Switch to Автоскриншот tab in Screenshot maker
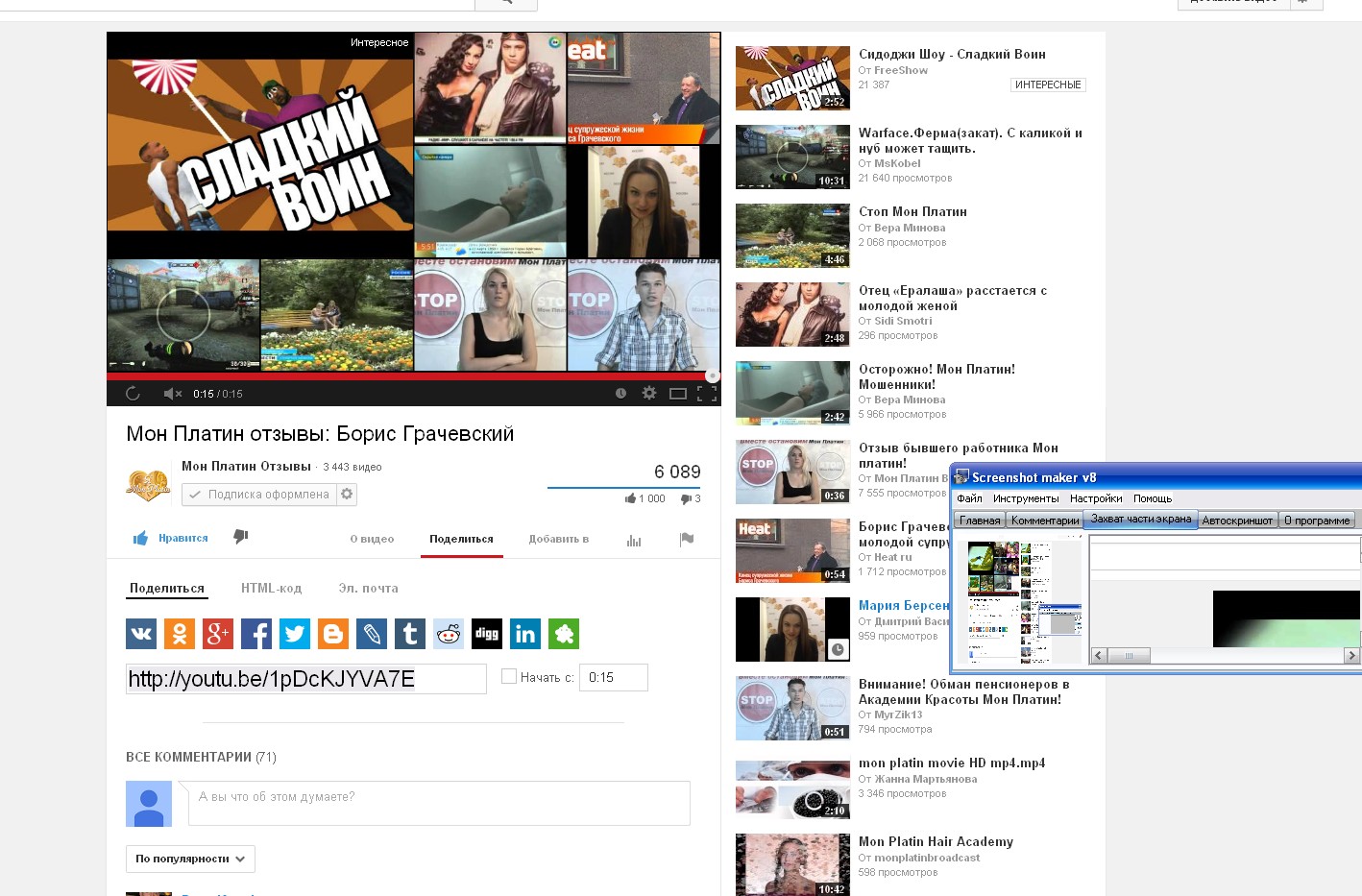 [x=1237, y=521]
